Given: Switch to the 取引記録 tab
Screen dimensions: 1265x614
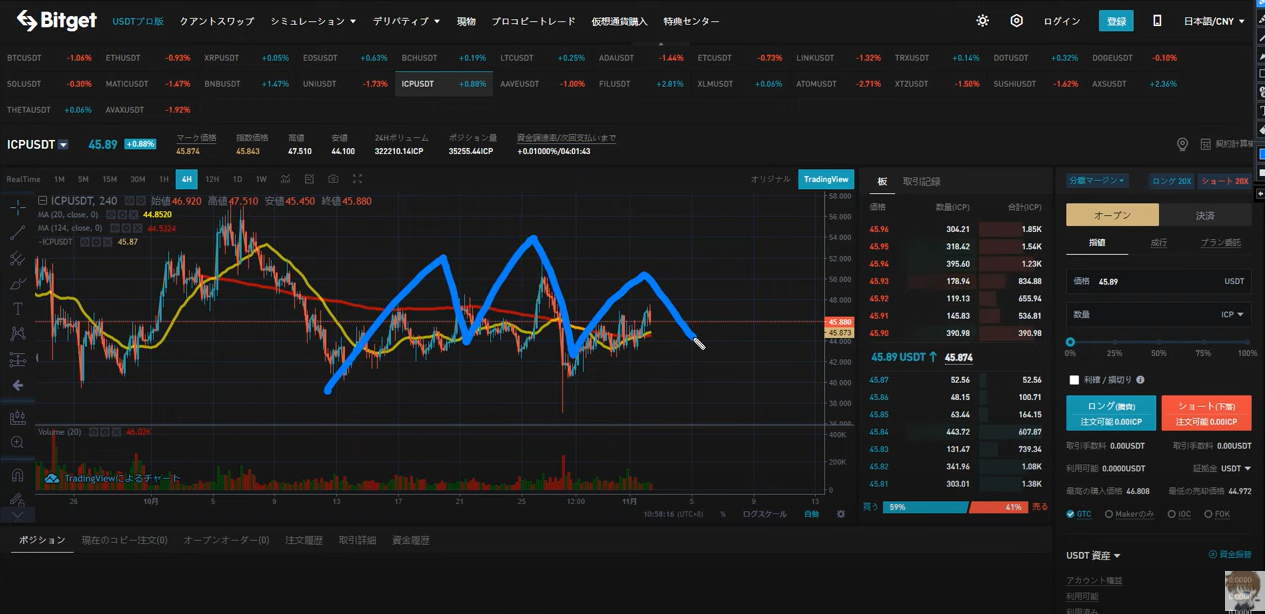Looking at the screenshot, I should pos(921,181).
